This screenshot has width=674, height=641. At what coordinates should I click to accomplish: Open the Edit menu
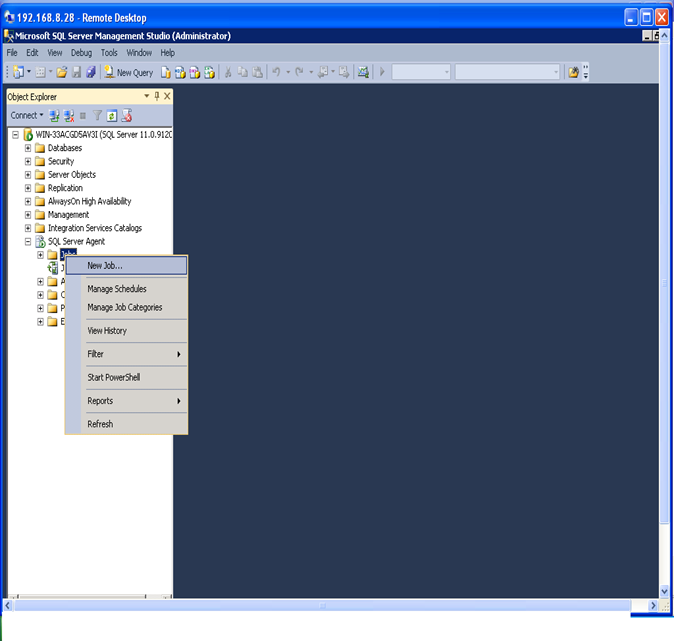pyautogui.click(x=32, y=53)
